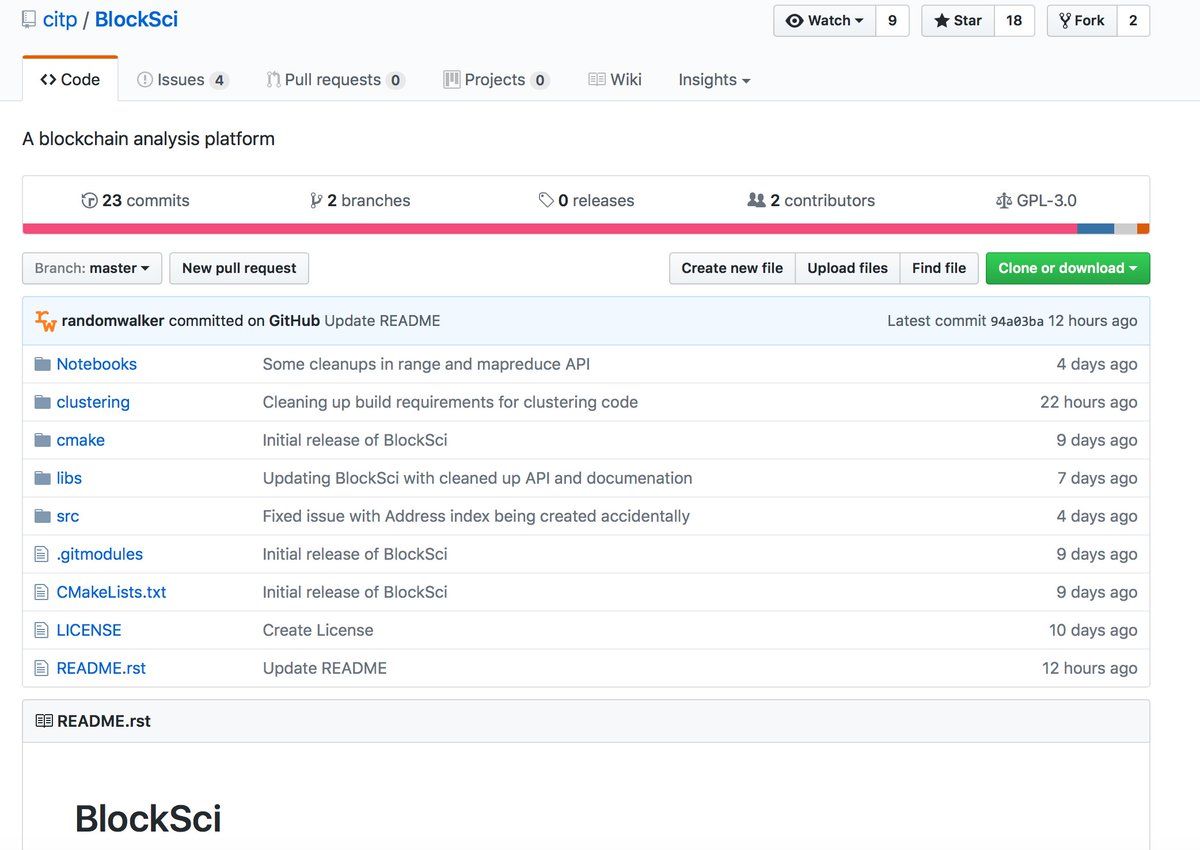The height and width of the screenshot is (850, 1200).
Task: Click the Notebooks folder icon
Action: 42,364
